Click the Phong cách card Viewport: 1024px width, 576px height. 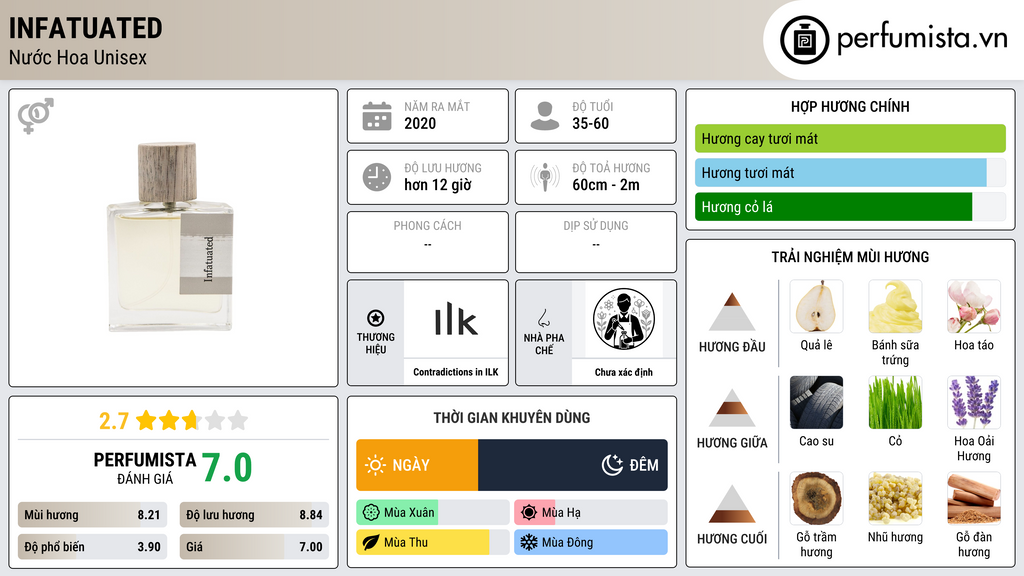tap(428, 242)
